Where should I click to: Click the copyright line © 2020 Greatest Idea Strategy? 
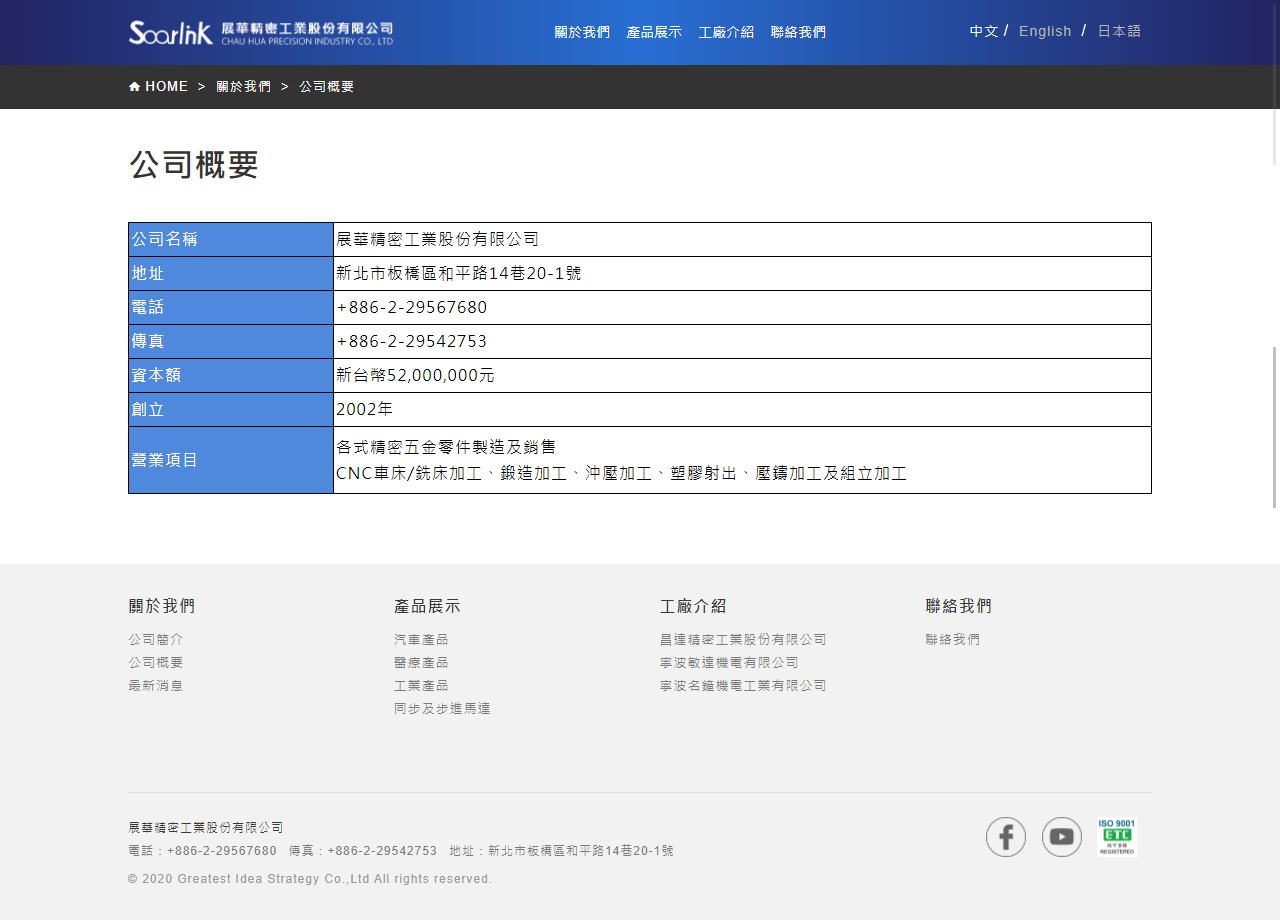(x=310, y=879)
